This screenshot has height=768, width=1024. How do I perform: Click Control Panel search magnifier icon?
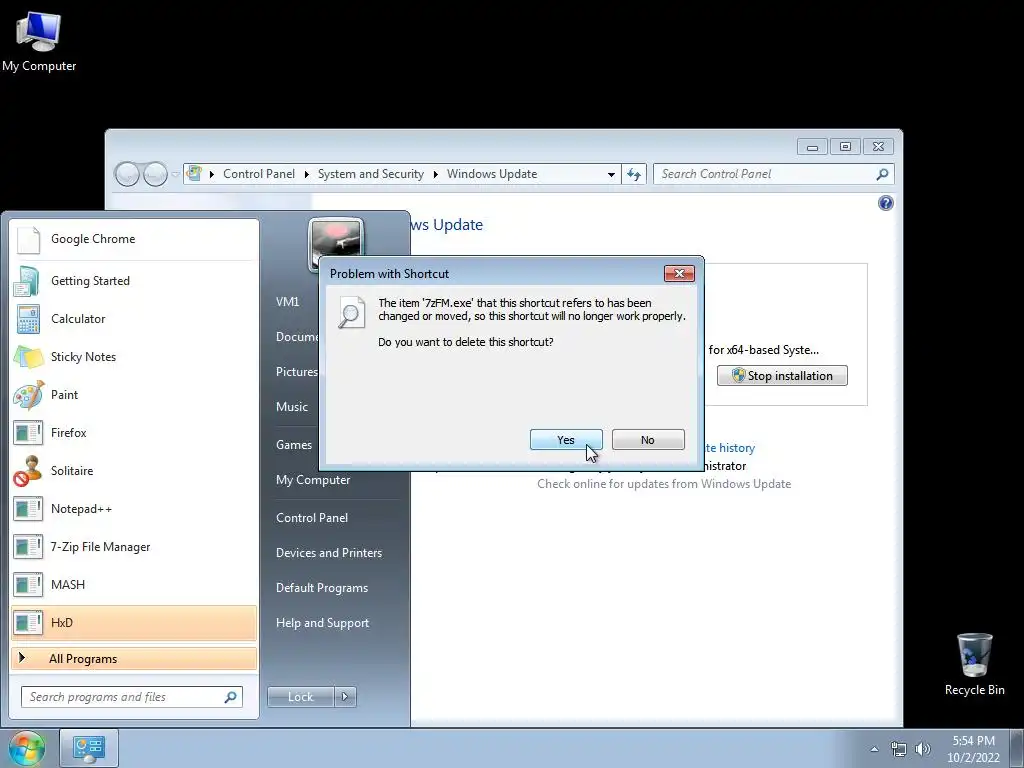882,174
